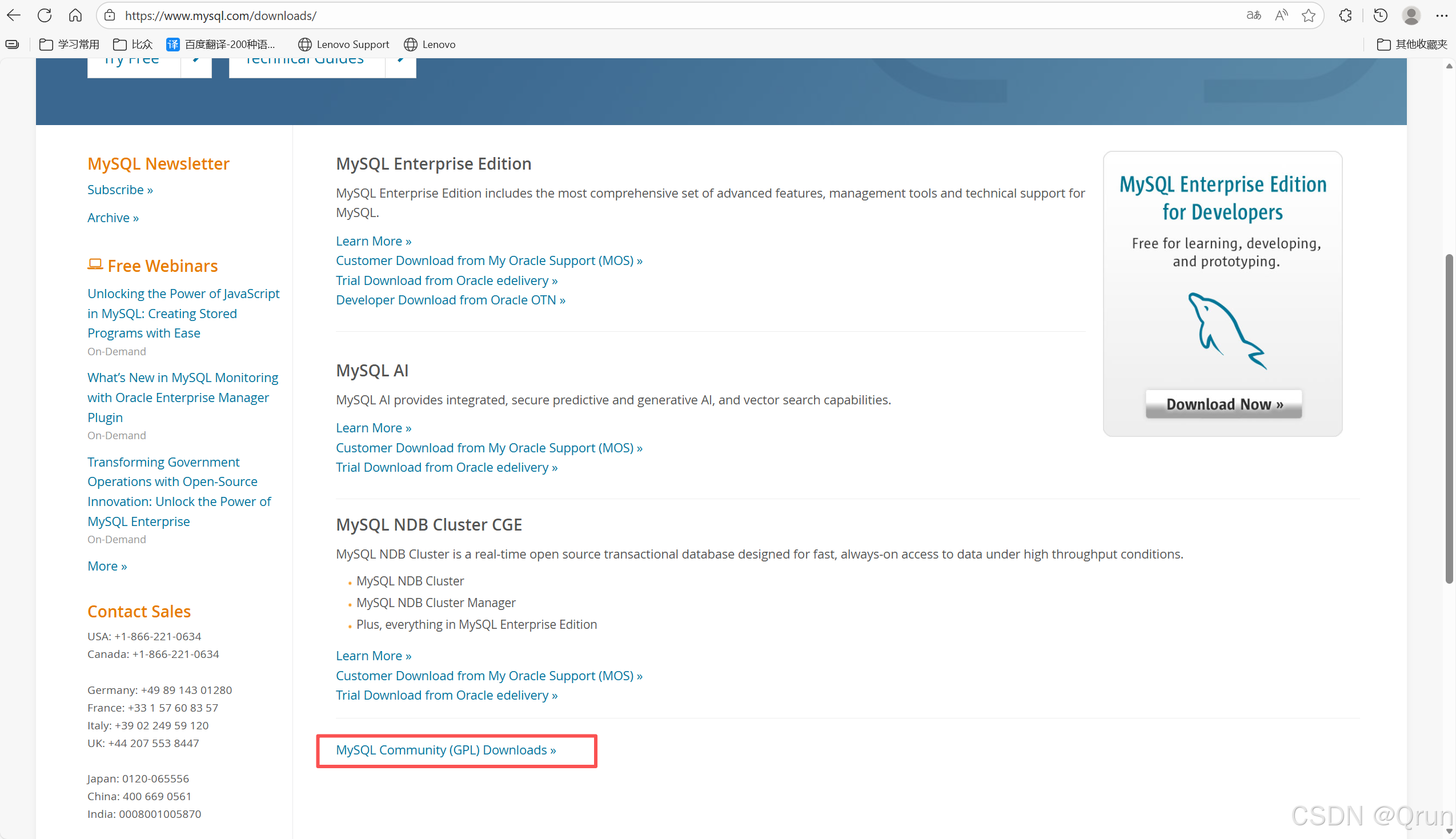Subscribe to the MySQL Newsletter

pyautogui.click(x=120, y=190)
